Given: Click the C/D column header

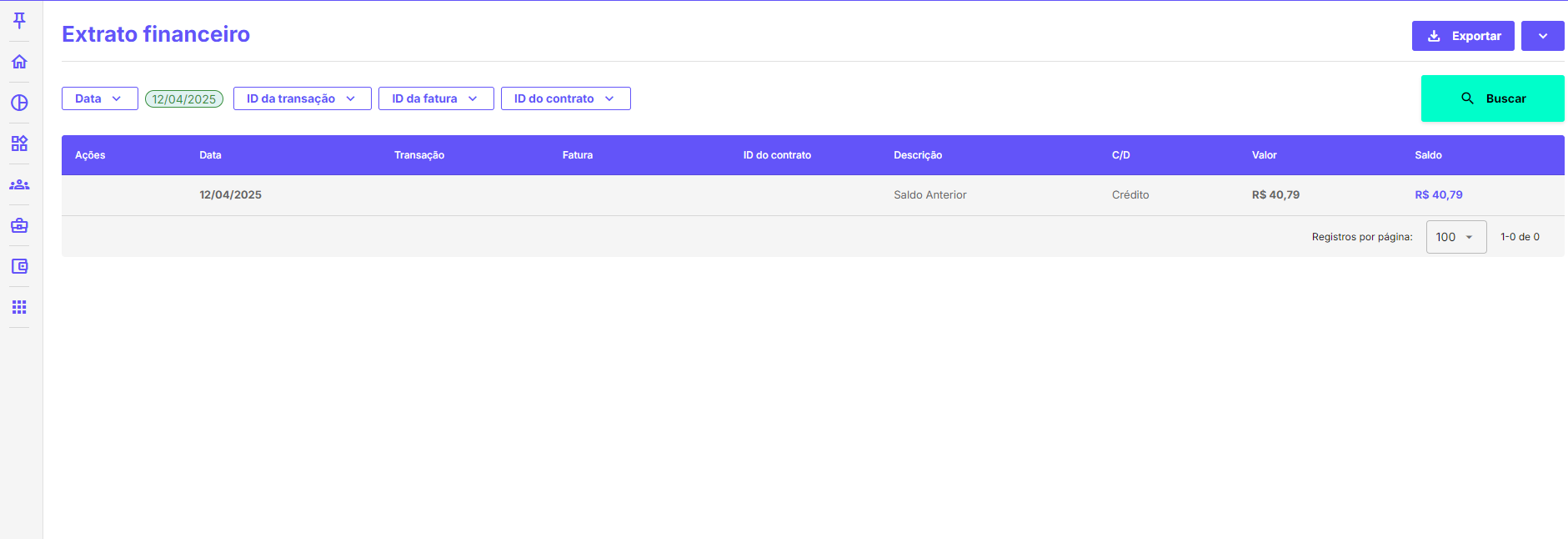Looking at the screenshot, I should coord(1121,155).
